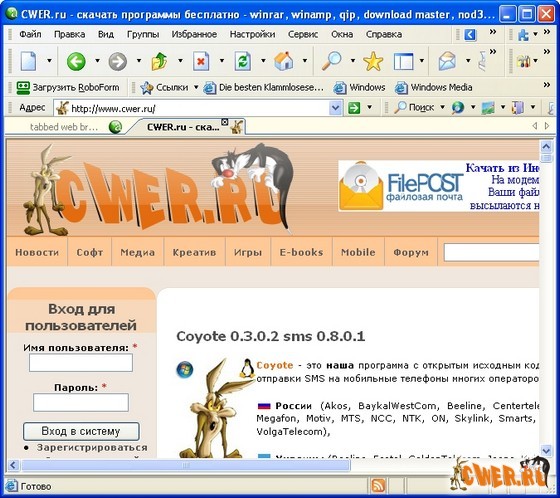Refresh the page with green arrows icon

click(x=242, y=61)
